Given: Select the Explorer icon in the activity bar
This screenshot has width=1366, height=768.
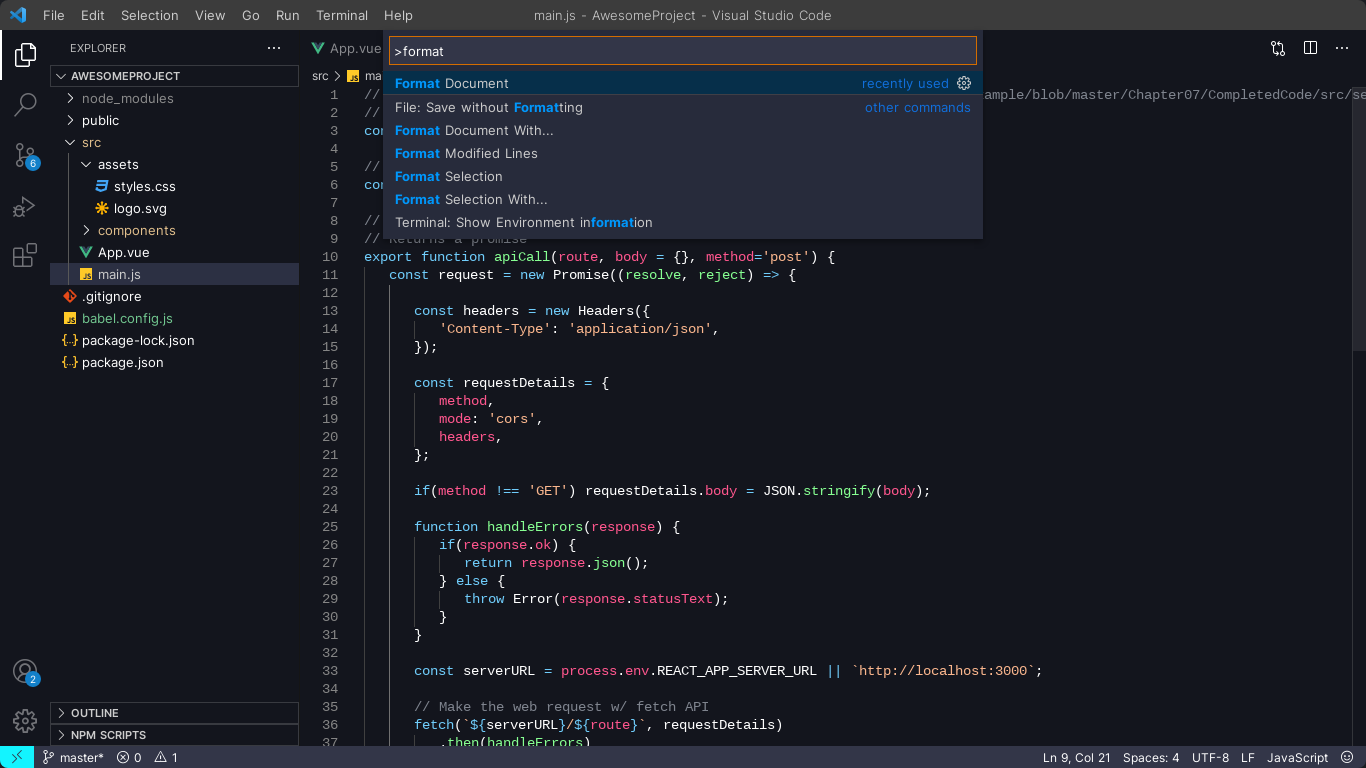Looking at the screenshot, I should (24, 55).
